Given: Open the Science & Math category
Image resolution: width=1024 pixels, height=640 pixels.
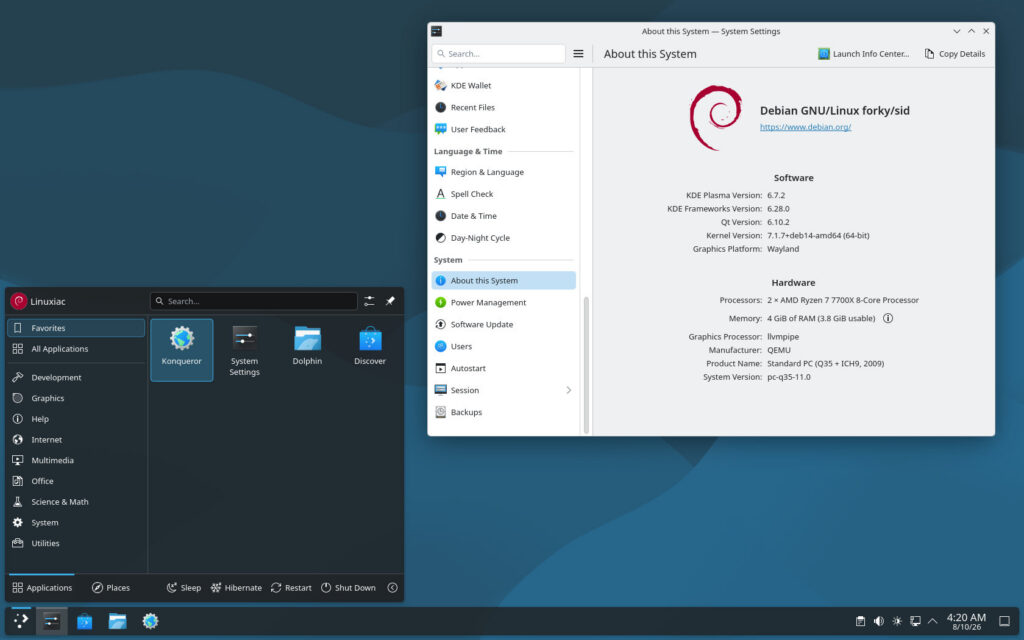Looking at the screenshot, I should [x=76, y=502].
